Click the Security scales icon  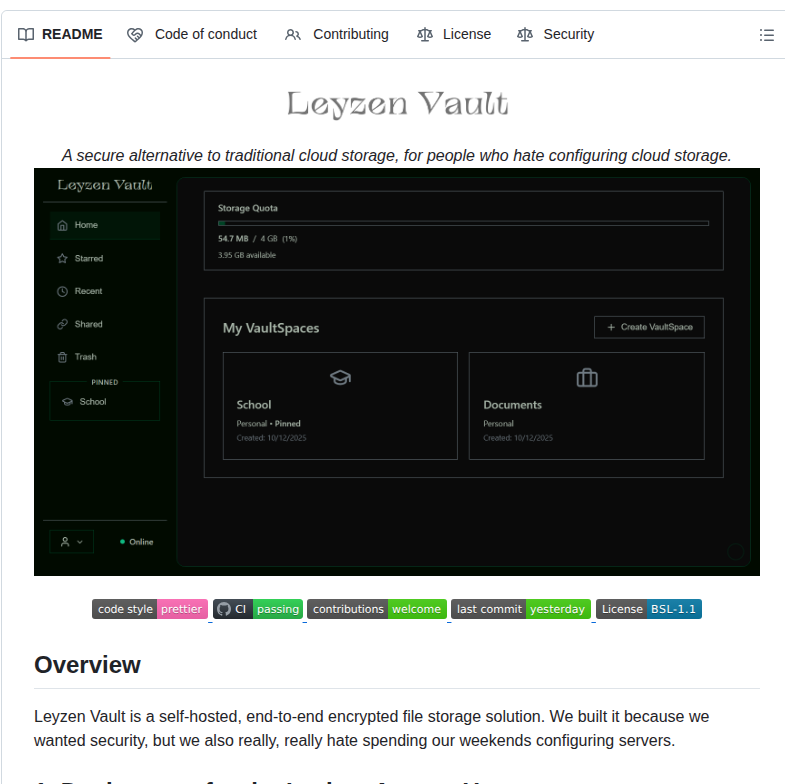[525, 35]
